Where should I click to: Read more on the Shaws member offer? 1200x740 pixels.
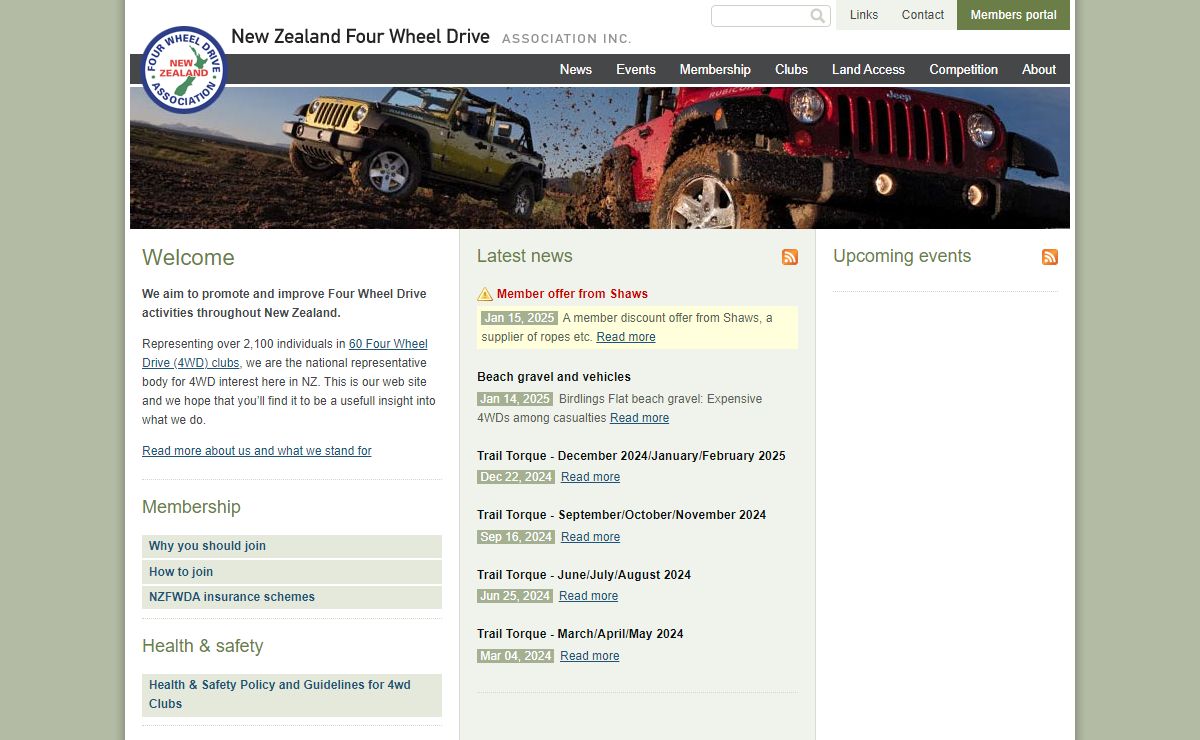point(626,337)
